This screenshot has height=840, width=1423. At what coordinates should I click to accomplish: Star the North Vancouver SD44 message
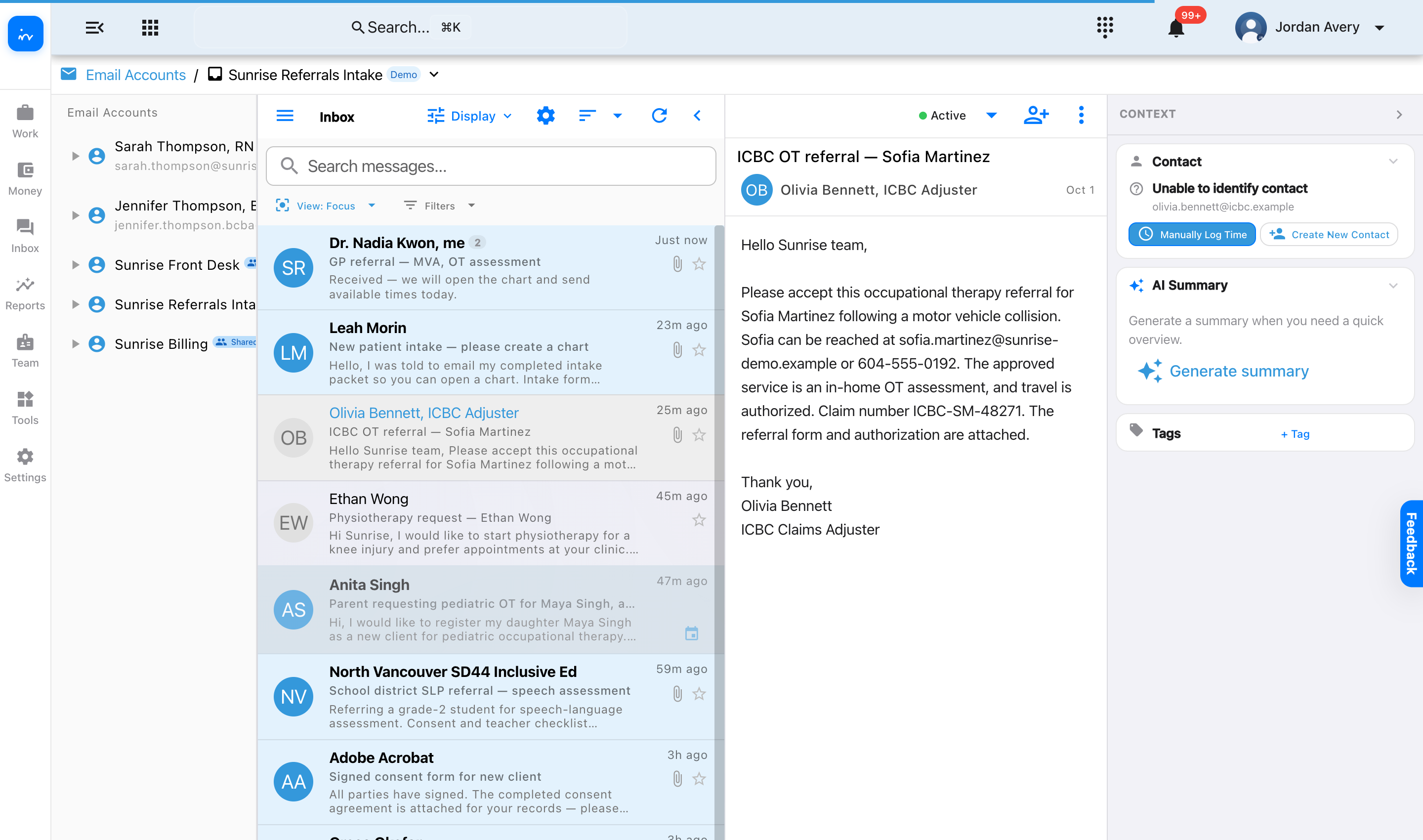point(699,693)
